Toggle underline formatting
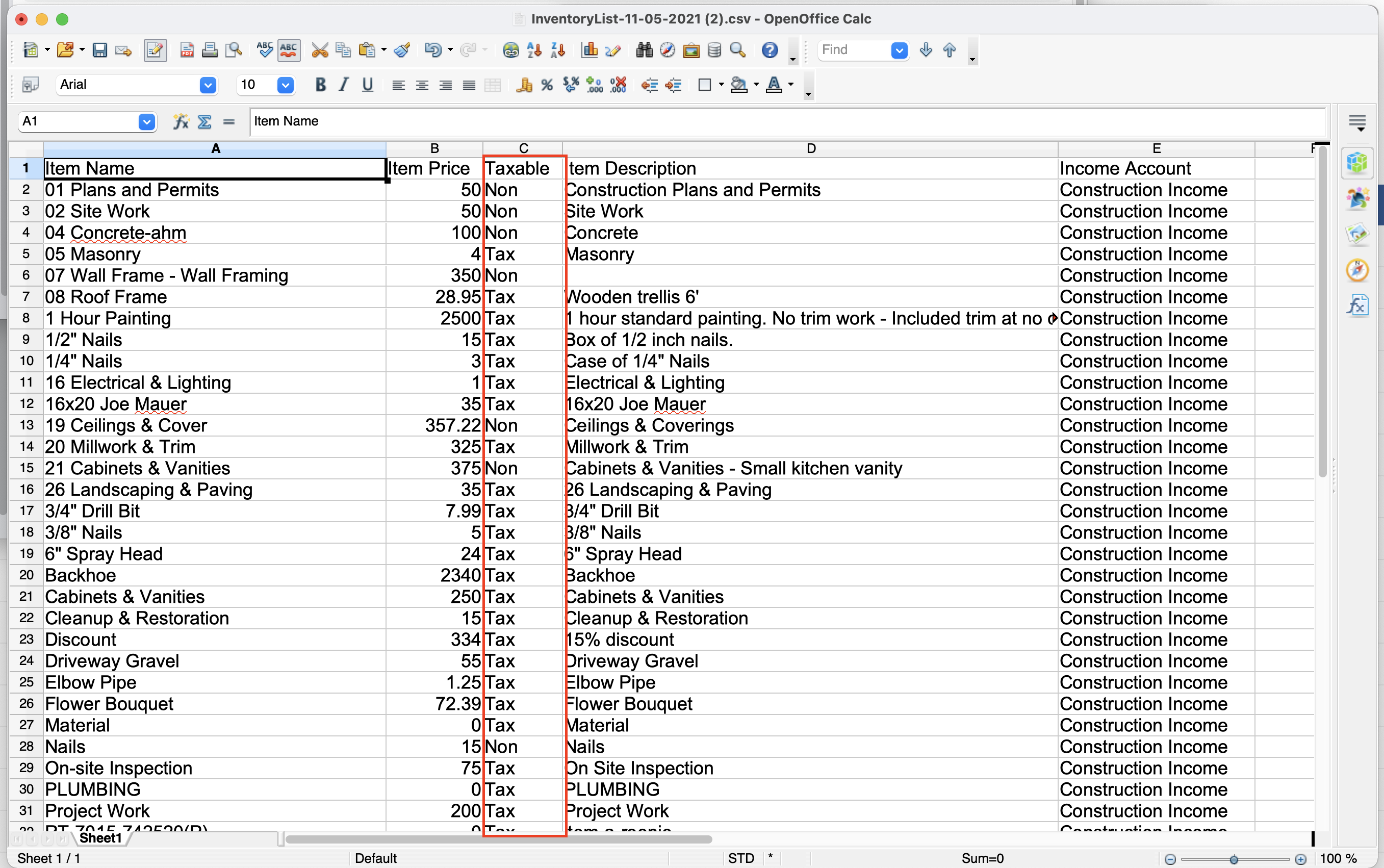The height and width of the screenshot is (868, 1384). [367, 85]
